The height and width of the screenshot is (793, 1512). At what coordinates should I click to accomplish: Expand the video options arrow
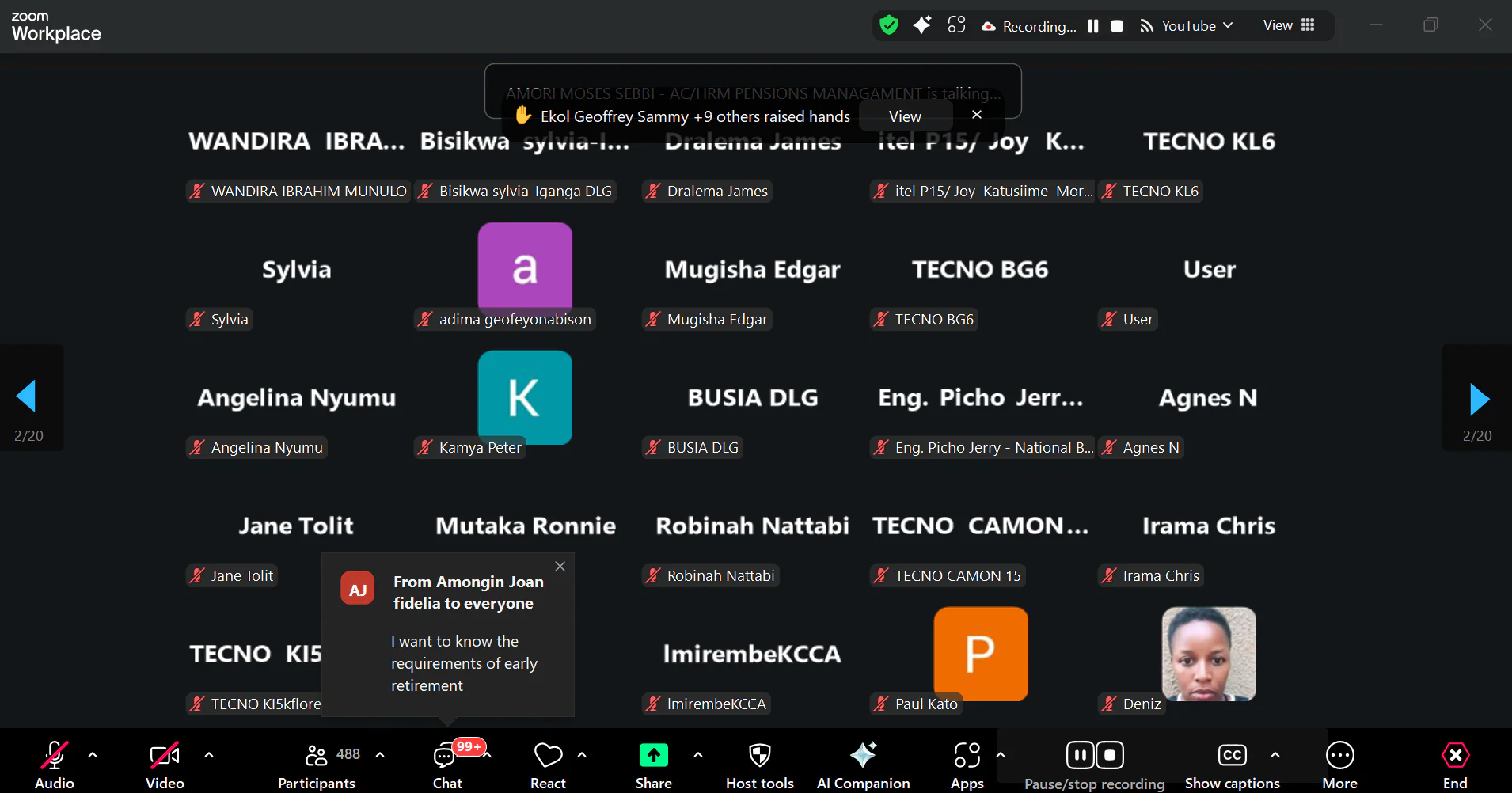(209, 755)
